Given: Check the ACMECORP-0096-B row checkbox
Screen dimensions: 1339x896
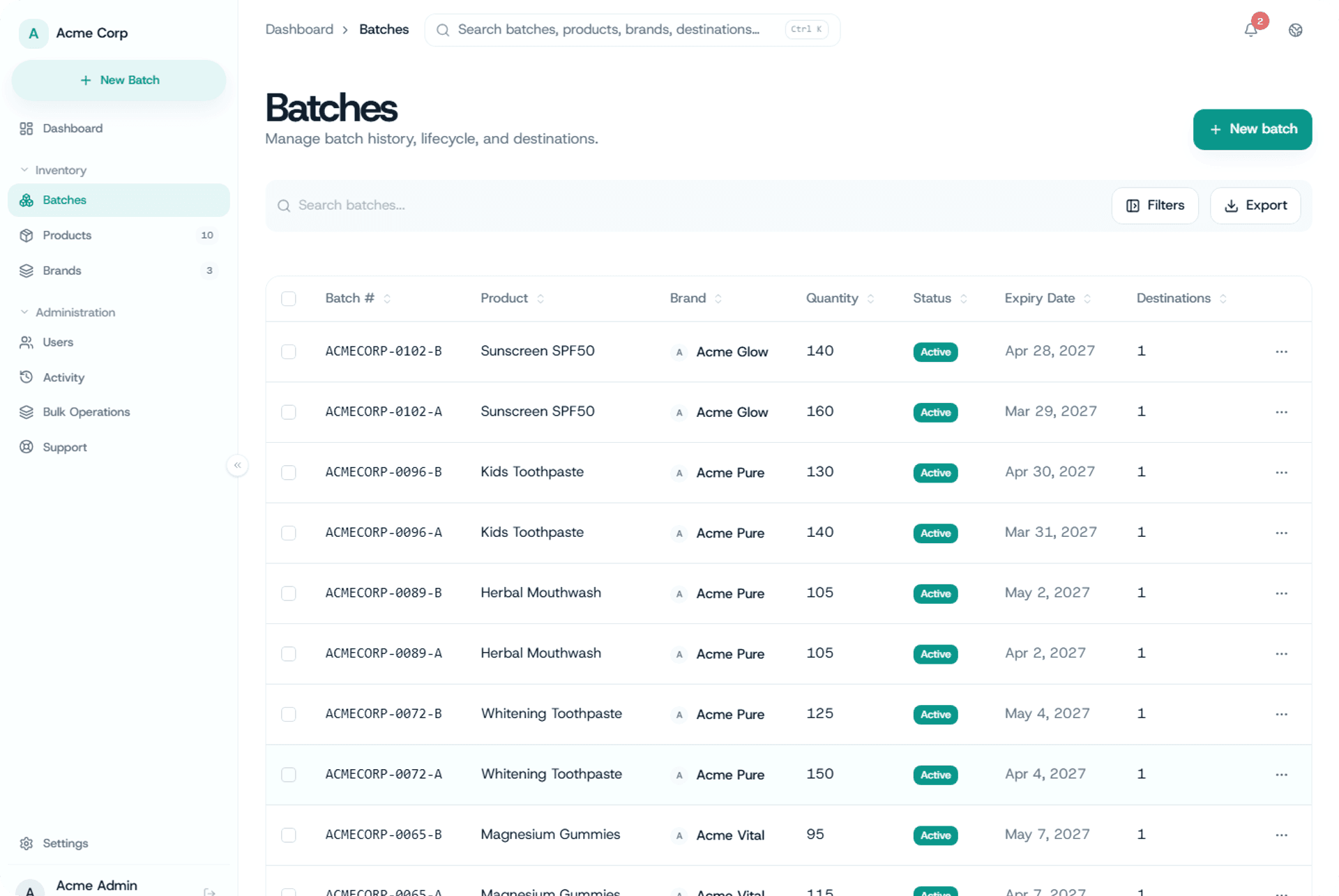Looking at the screenshot, I should 289,473.
